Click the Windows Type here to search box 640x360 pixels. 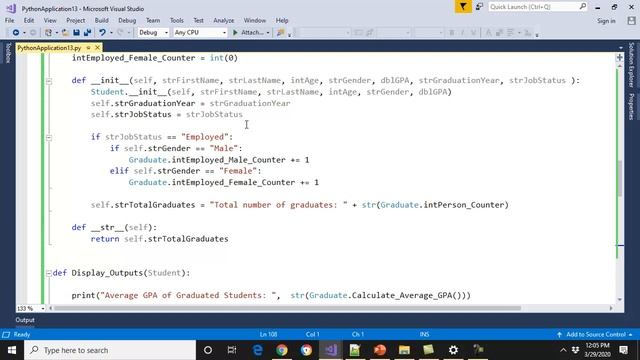(x=110, y=350)
